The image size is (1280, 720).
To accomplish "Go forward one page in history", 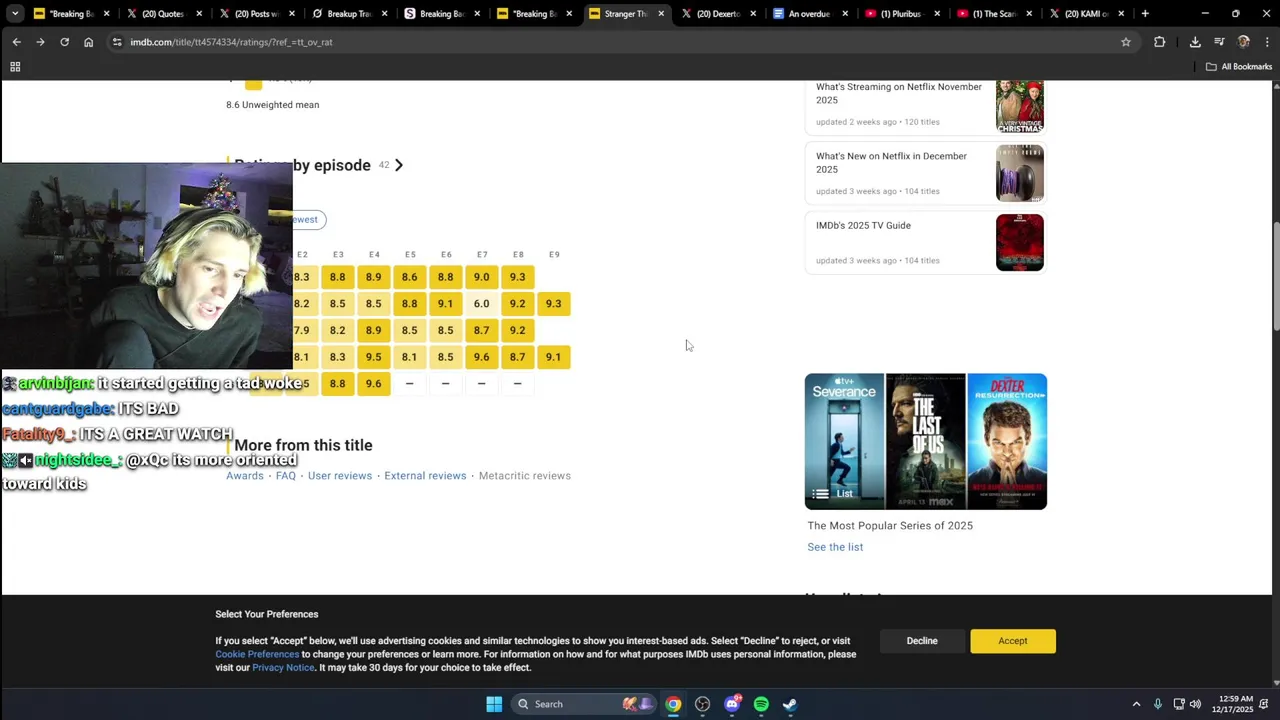I will pos(40,42).
